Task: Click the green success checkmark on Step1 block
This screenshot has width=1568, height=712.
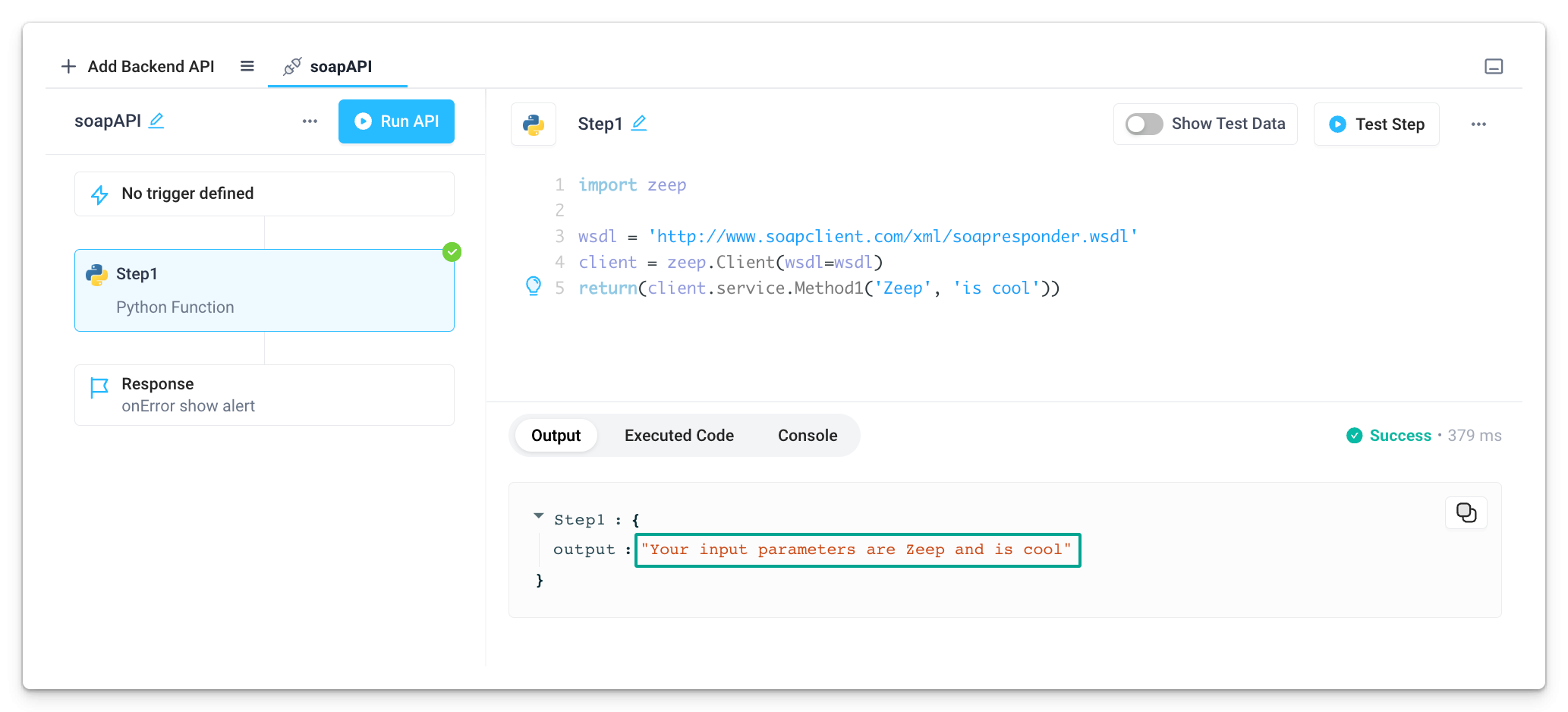Action: pyautogui.click(x=452, y=251)
